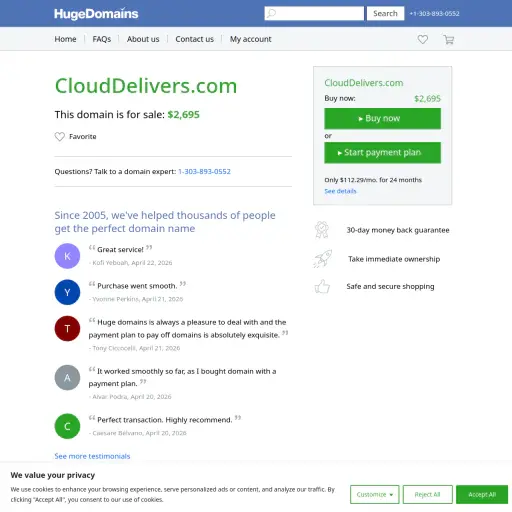Click the Alvar Podra payment plan testimonial
512x512 pixels.
tap(182, 377)
